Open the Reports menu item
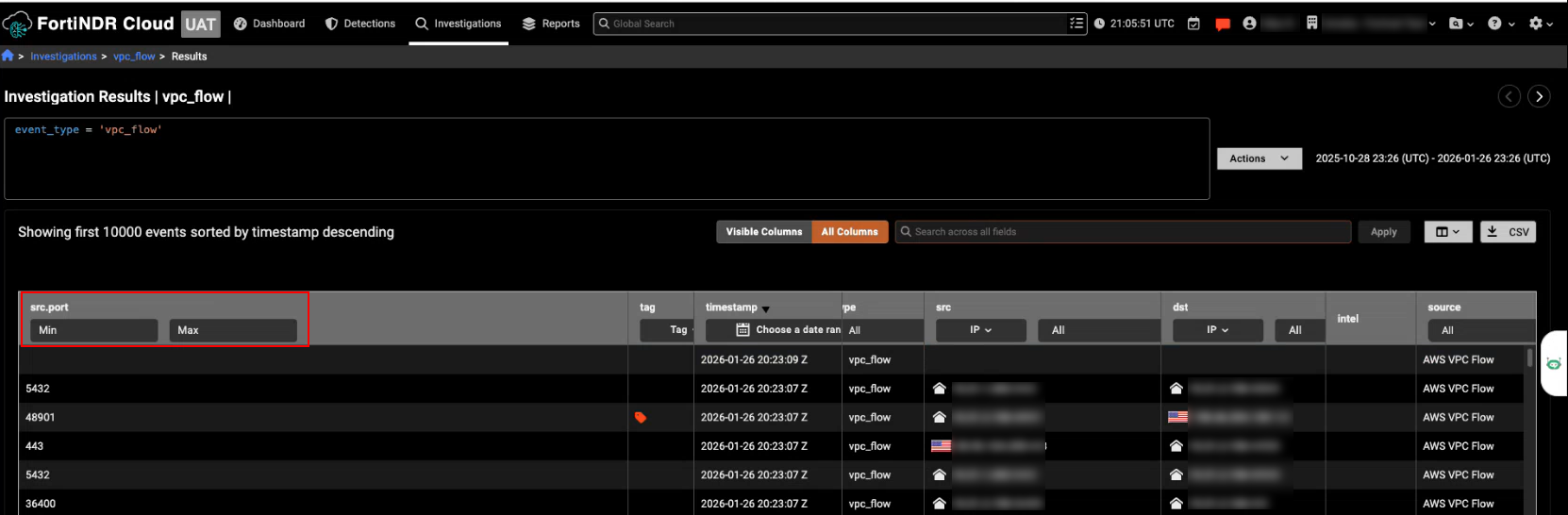This screenshot has width=1568, height=515. point(551,24)
